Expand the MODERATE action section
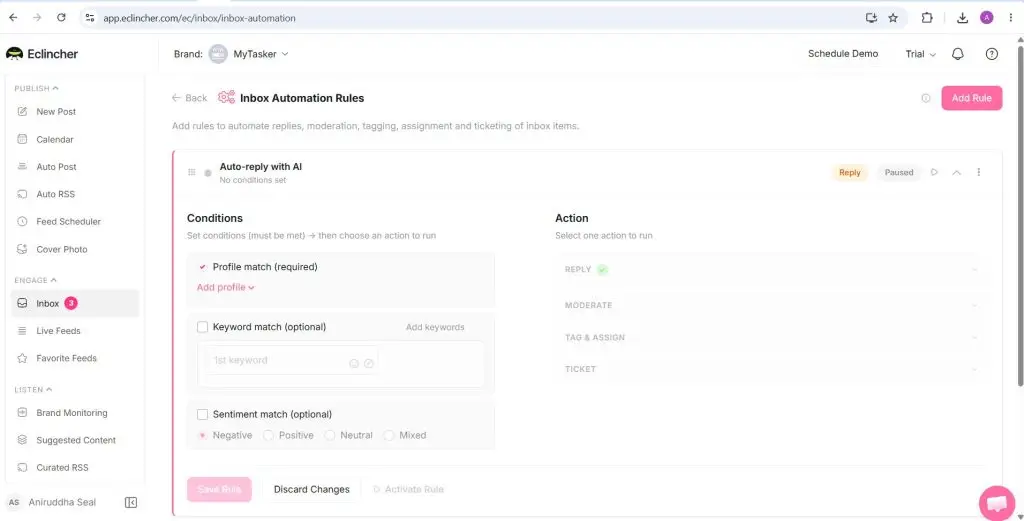This screenshot has width=1024, height=521. click(x=771, y=305)
